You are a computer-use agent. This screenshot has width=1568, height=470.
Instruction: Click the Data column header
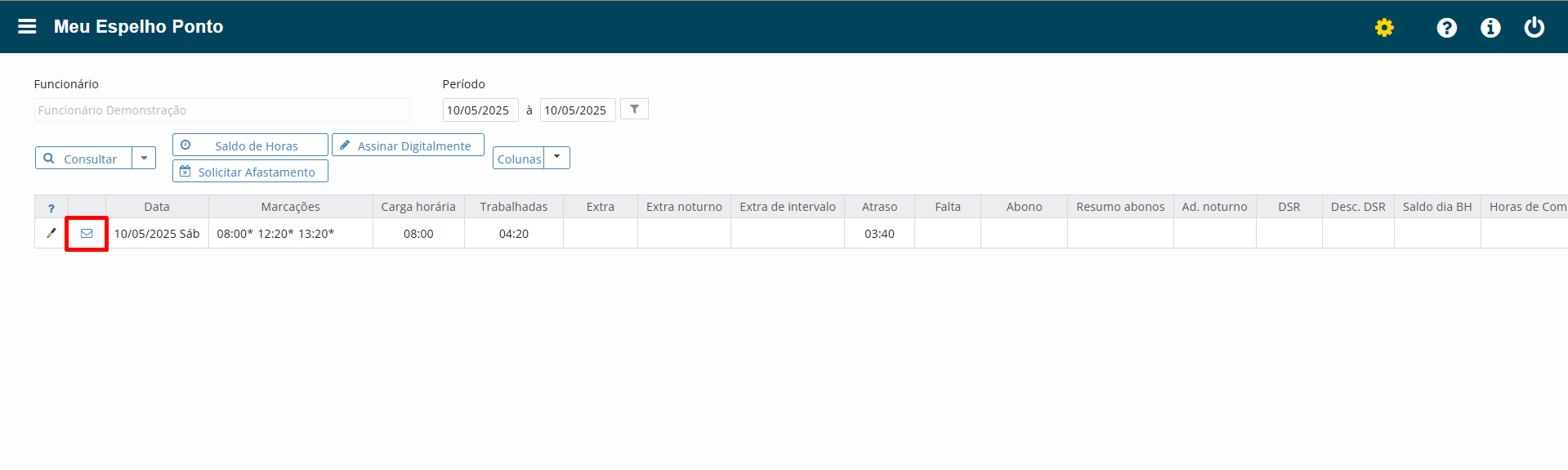(157, 207)
